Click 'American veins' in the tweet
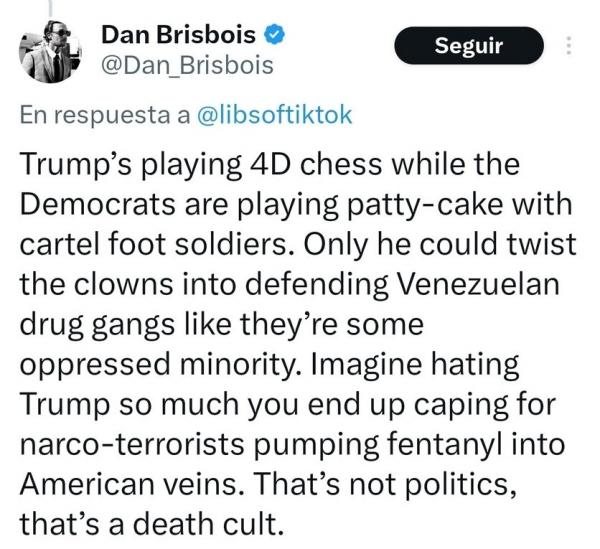The height and width of the screenshot is (549, 600). [132, 484]
